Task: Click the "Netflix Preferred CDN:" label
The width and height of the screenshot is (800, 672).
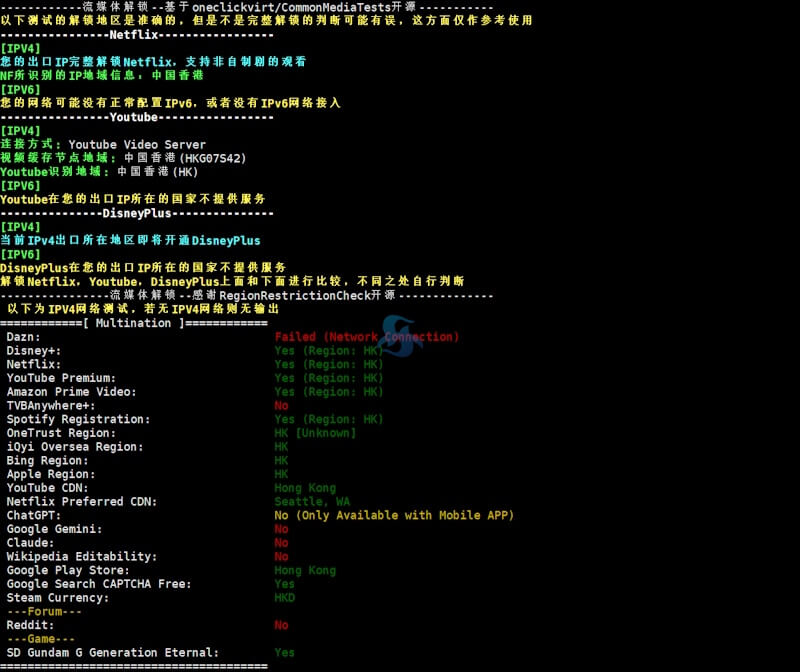Action: (82, 502)
